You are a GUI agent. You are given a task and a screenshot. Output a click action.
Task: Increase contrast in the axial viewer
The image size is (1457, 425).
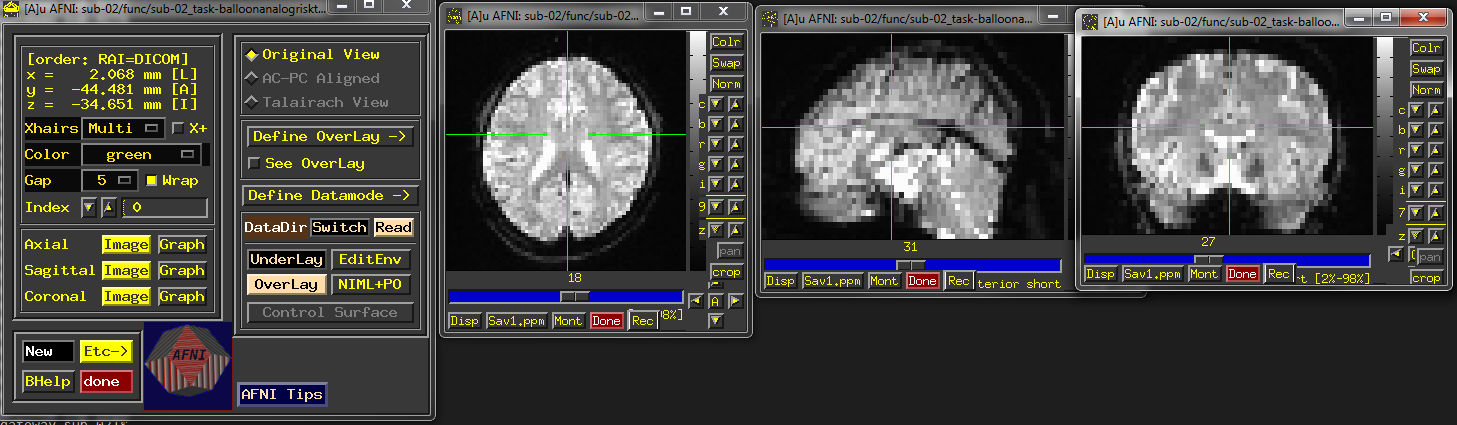click(736, 102)
